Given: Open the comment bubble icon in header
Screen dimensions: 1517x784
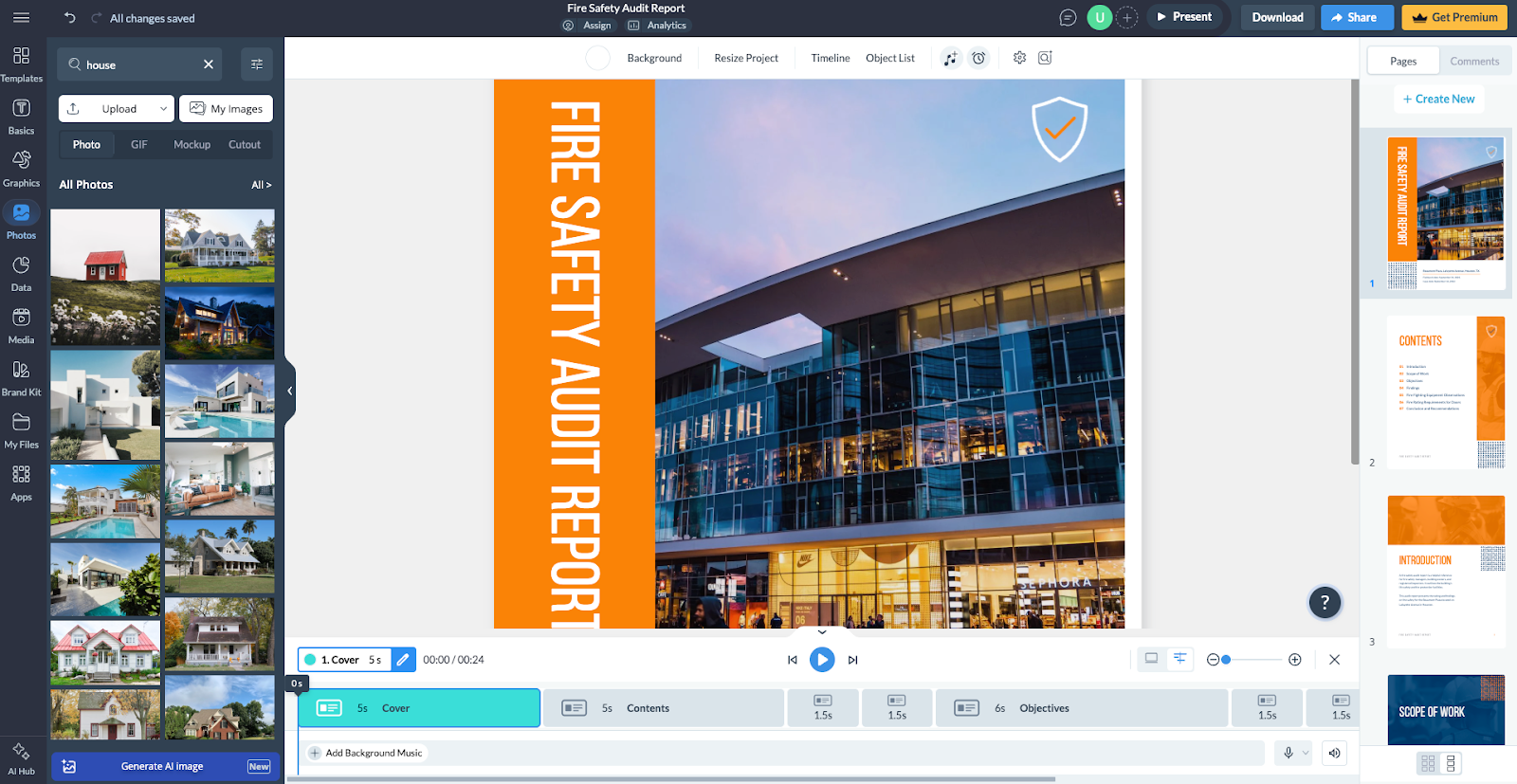Looking at the screenshot, I should tap(1068, 17).
